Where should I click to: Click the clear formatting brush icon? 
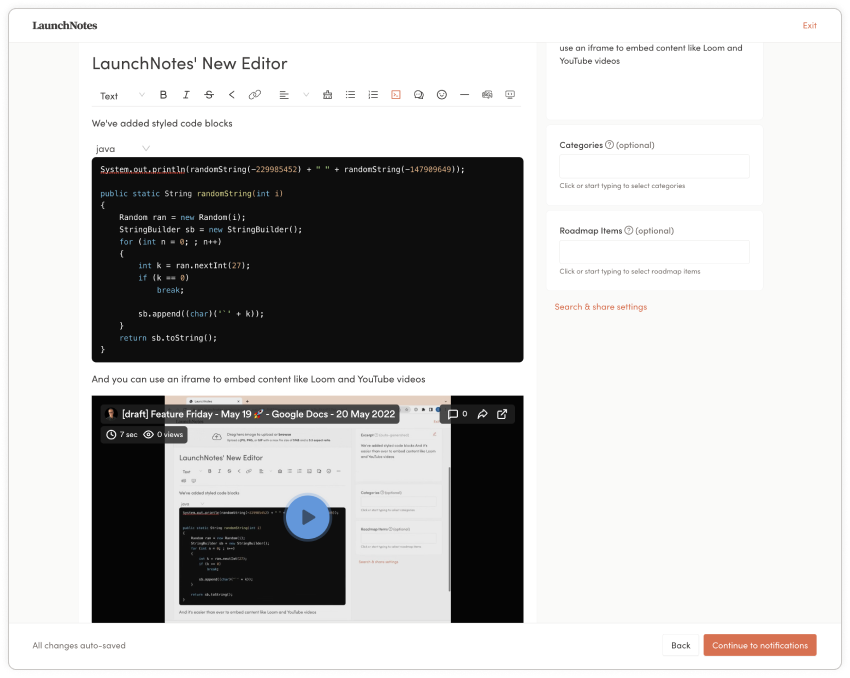click(x=327, y=95)
